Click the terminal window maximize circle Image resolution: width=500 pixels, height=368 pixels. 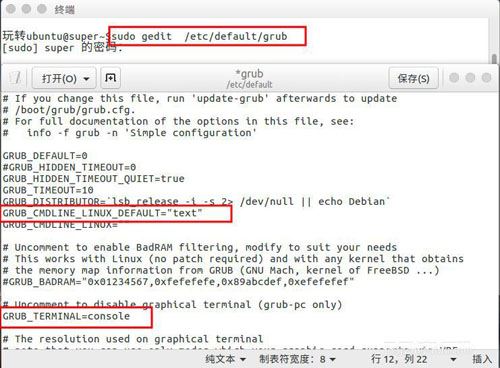[42, 9]
